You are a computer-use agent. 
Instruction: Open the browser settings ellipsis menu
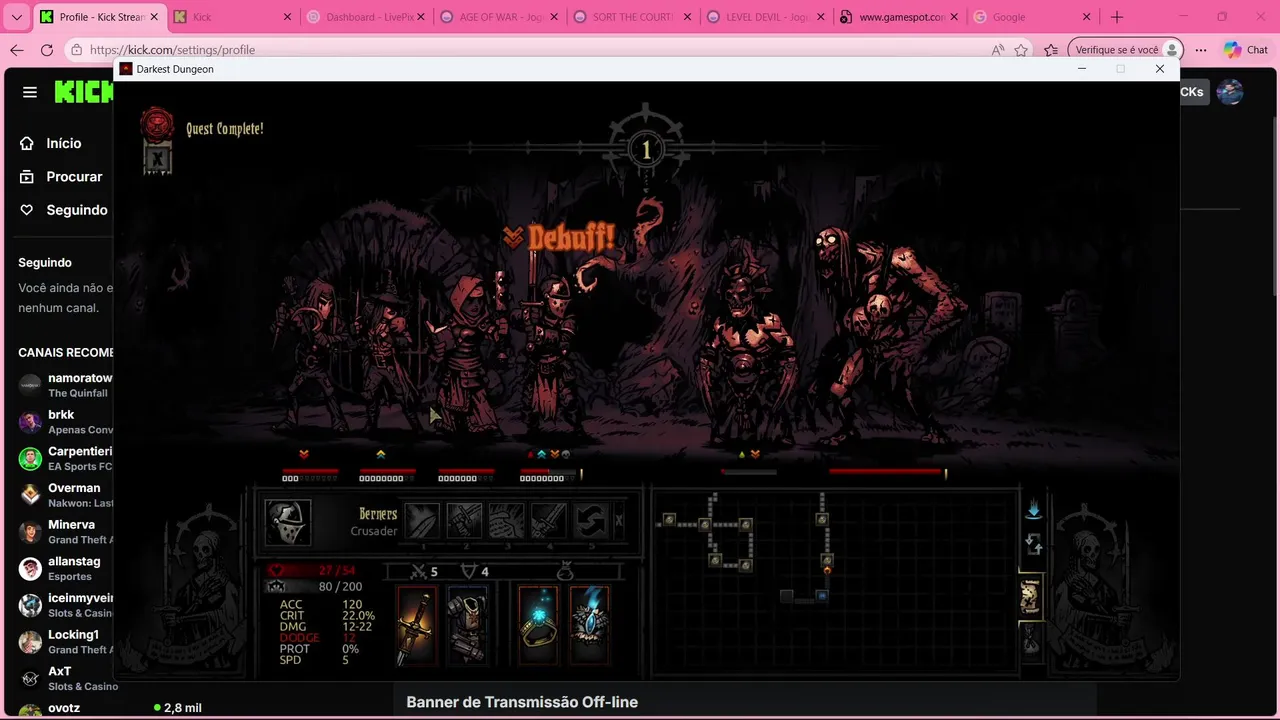point(1200,50)
